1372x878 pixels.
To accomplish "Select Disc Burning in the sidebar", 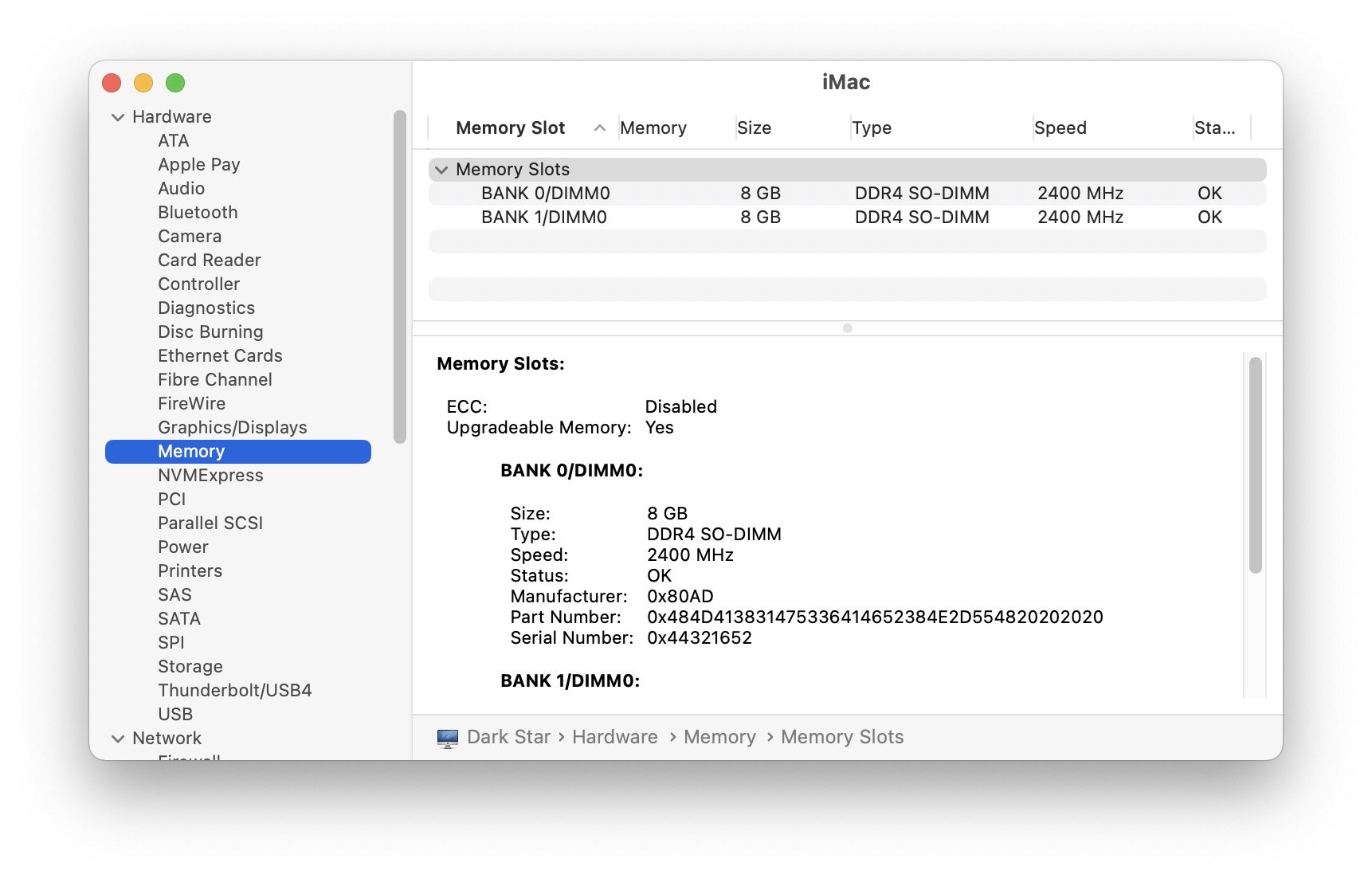I will pos(210,332).
